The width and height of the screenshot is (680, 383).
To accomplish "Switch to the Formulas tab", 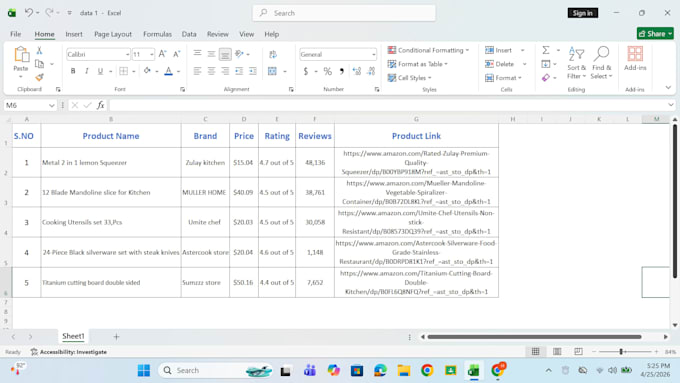I will [x=157, y=34].
